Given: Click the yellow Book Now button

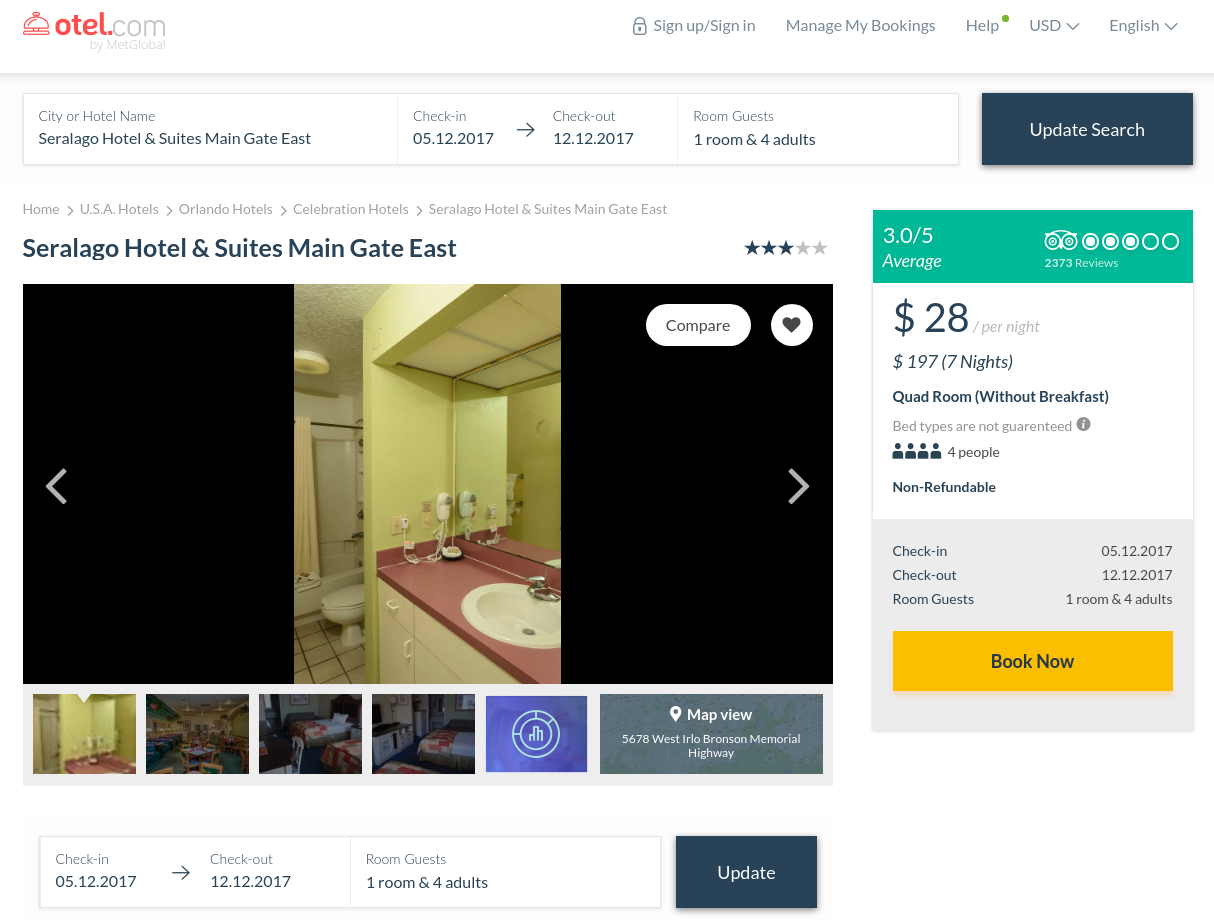Looking at the screenshot, I should (1033, 661).
